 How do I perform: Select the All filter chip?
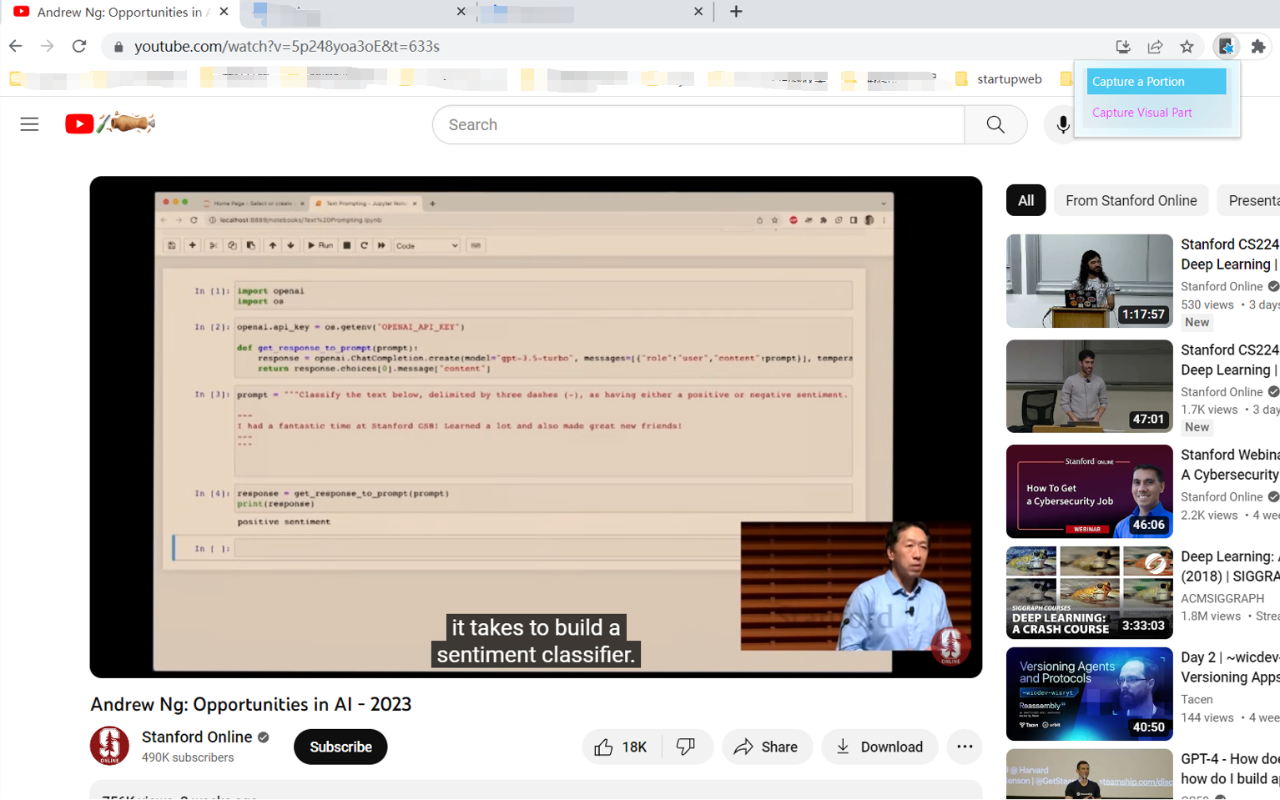point(1026,200)
